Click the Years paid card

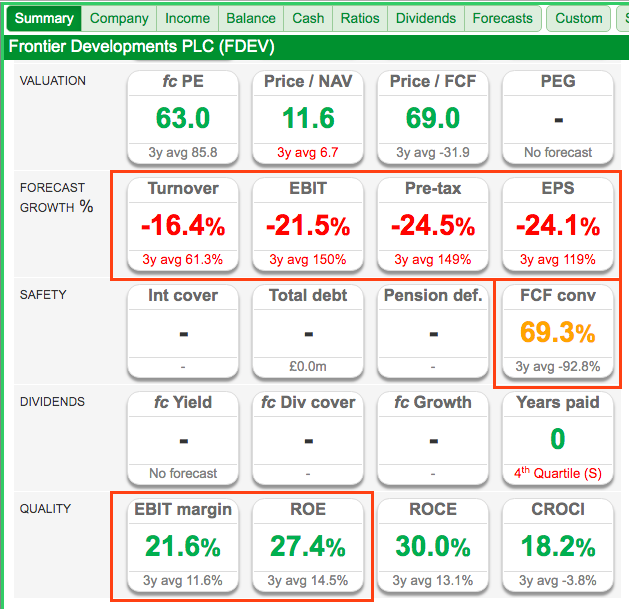click(x=558, y=438)
